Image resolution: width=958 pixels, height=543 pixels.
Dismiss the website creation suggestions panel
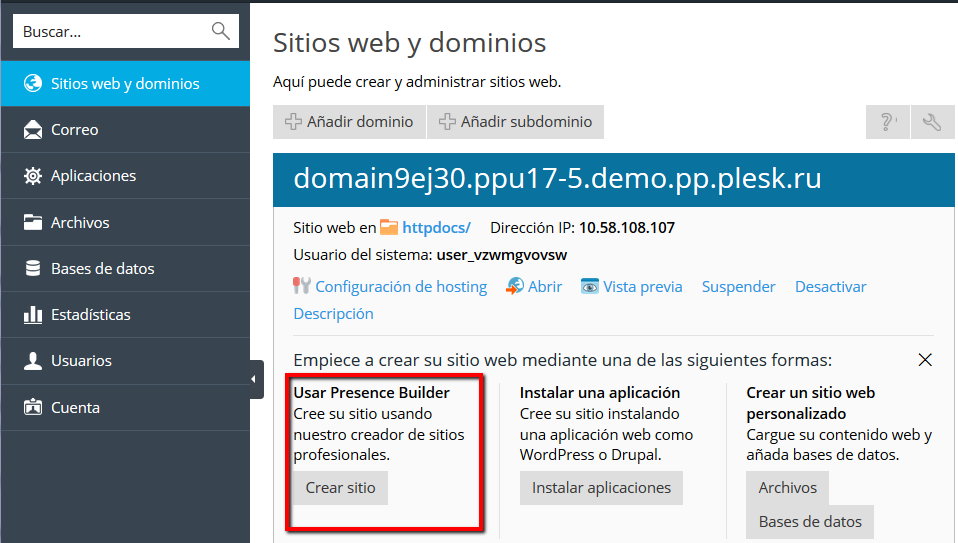point(925,360)
